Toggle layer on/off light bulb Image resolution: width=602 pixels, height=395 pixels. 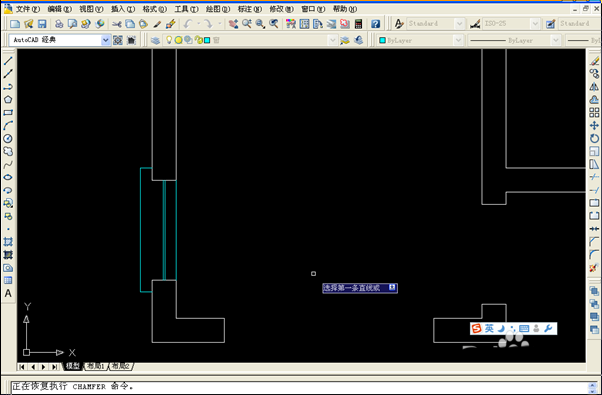coord(169,40)
